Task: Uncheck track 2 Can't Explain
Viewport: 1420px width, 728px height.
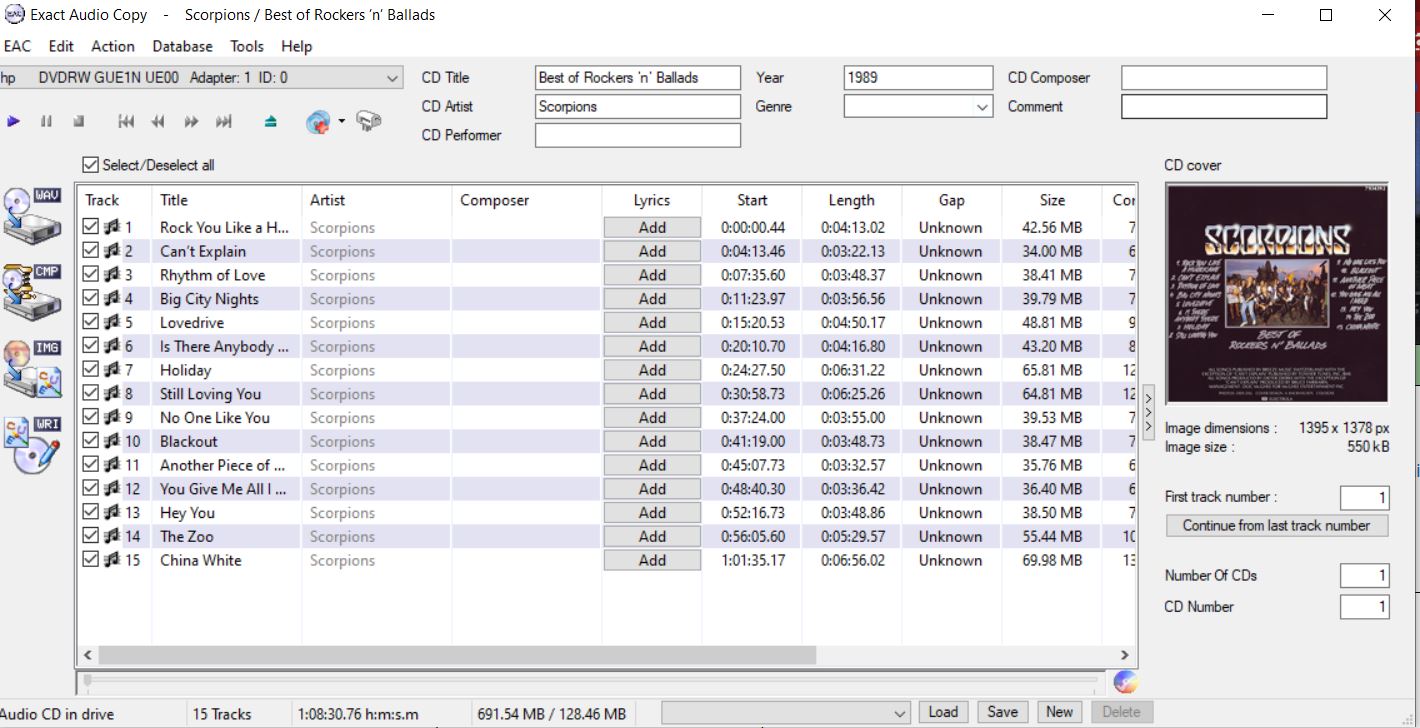Action: (x=91, y=251)
